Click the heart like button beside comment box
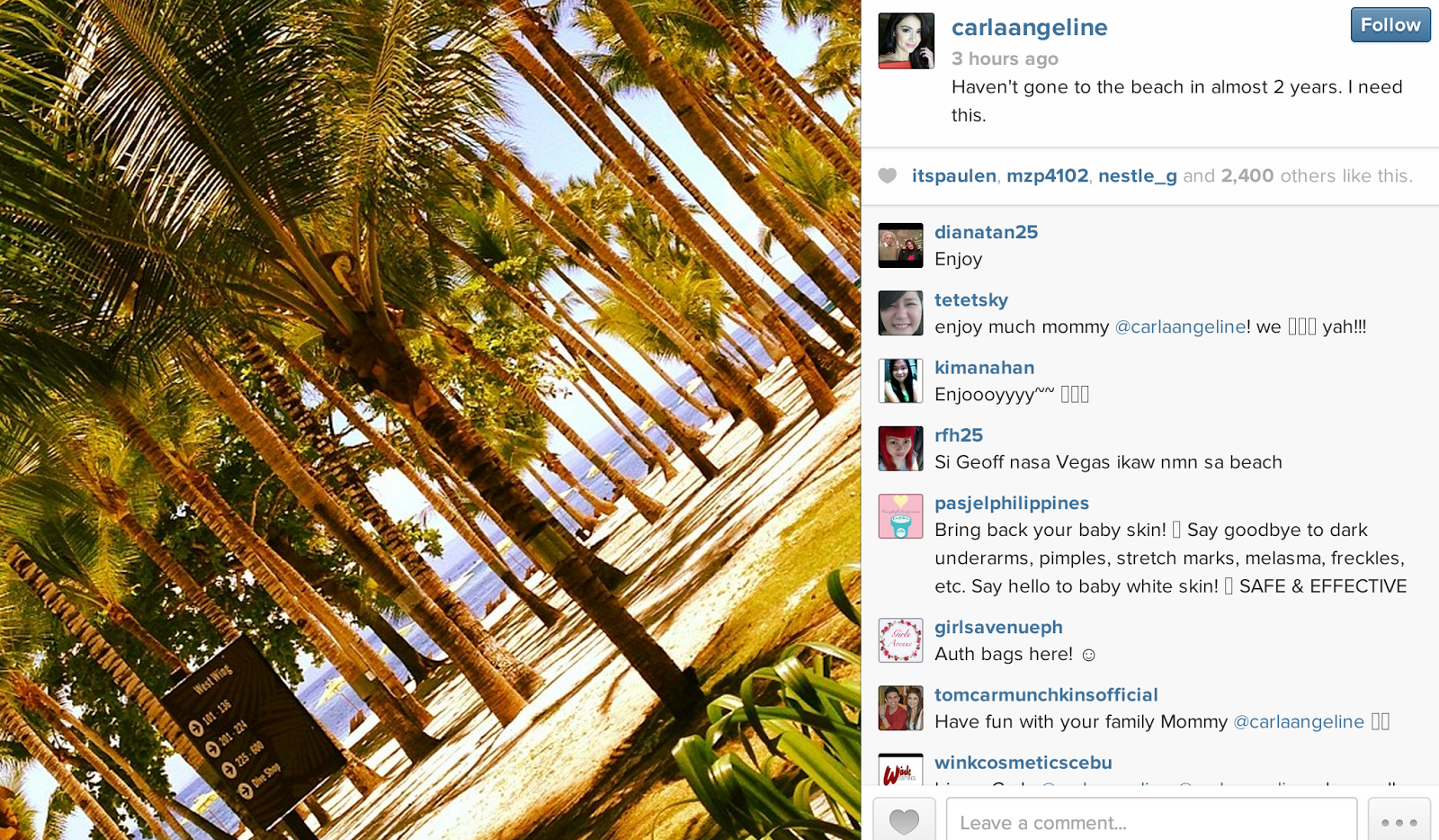This screenshot has height=840, width=1439. click(904, 820)
